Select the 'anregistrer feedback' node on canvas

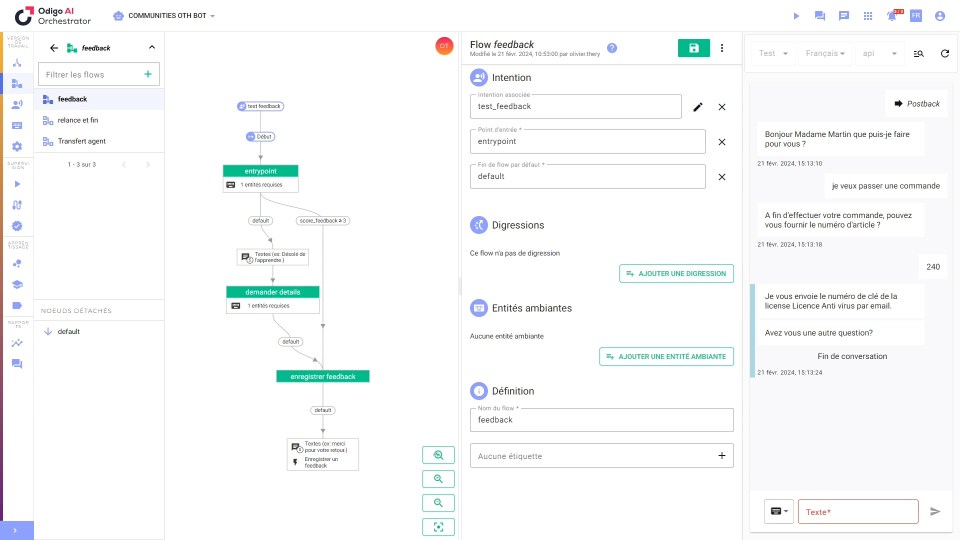(323, 376)
